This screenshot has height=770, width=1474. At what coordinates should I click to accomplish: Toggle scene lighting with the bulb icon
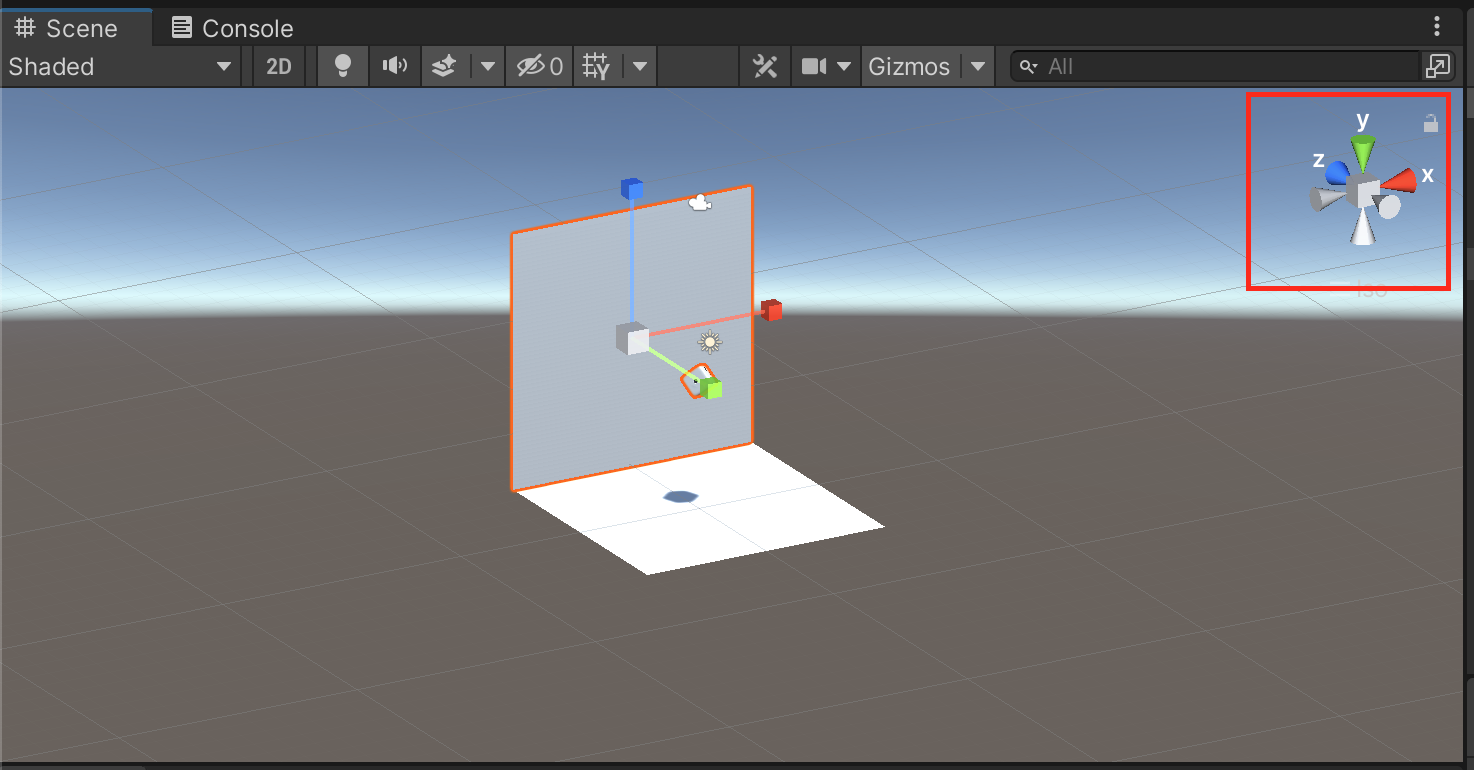pyautogui.click(x=343, y=67)
